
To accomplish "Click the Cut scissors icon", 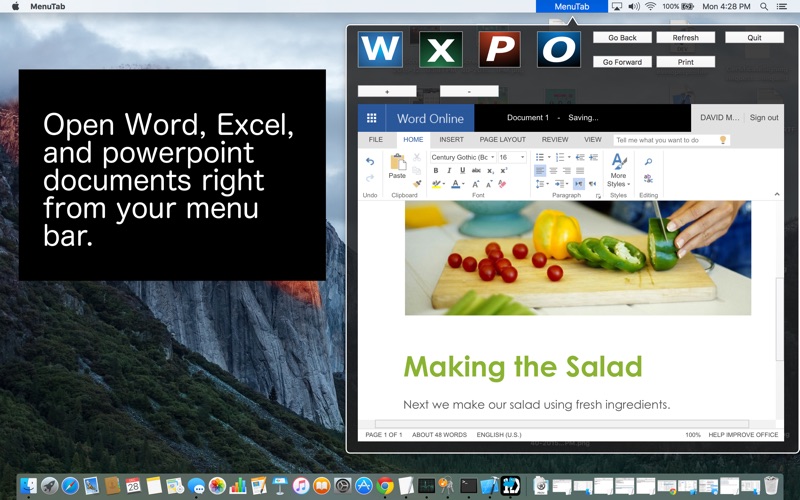I will pyautogui.click(x=416, y=157).
